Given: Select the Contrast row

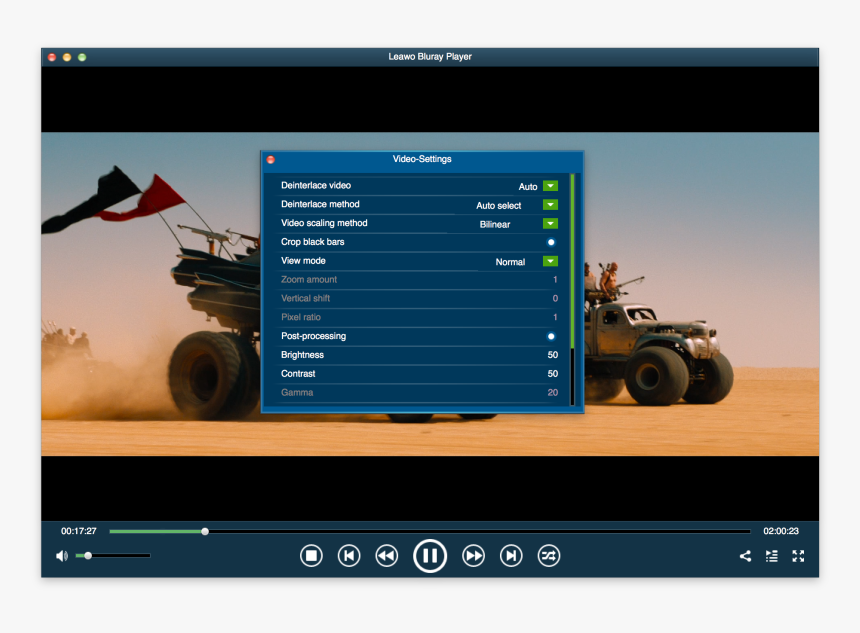Looking at the screenshot, I should [x=419, y=374].
